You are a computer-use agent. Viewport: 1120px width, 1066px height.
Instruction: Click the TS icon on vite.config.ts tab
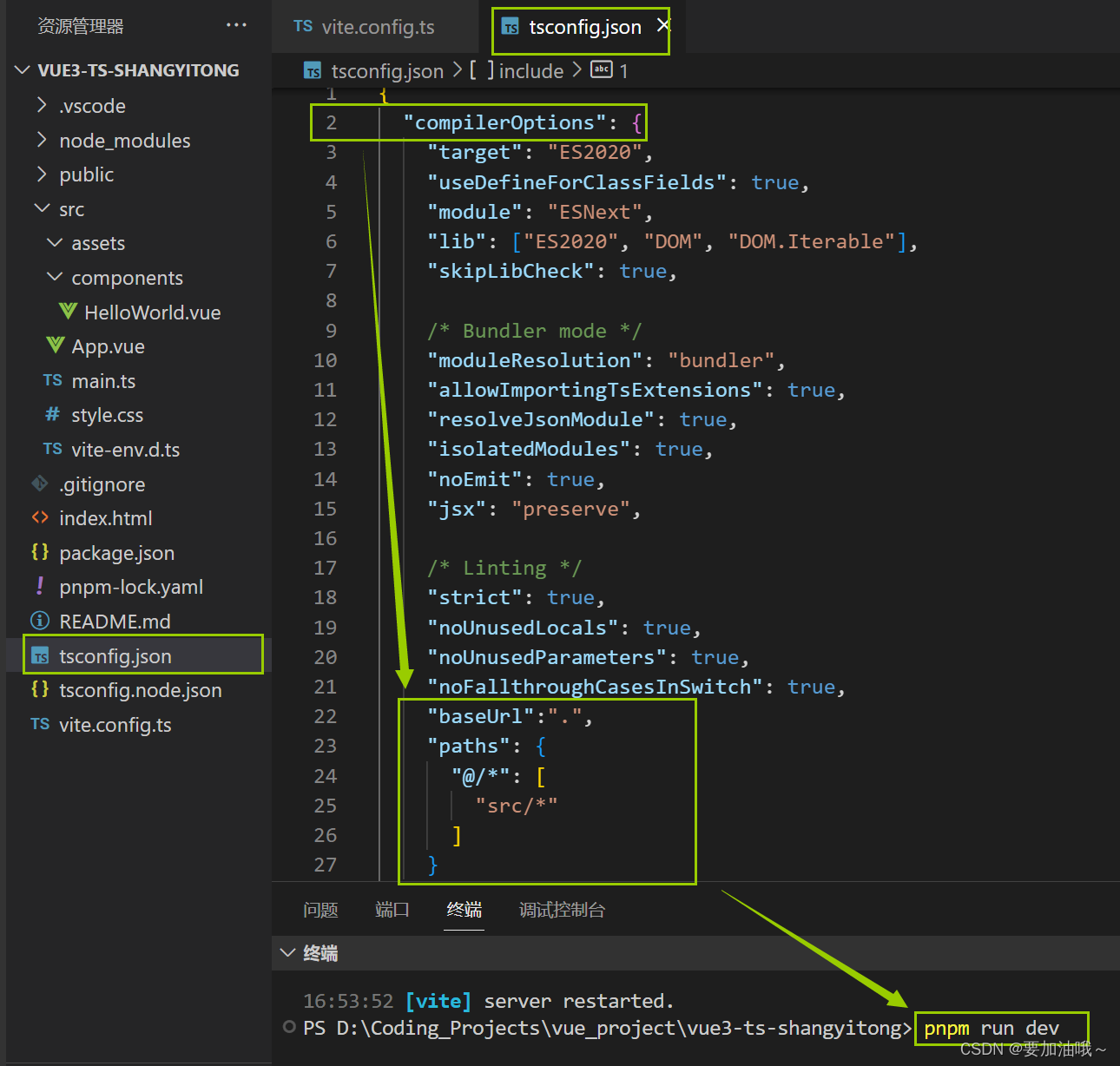click(303, 26)
